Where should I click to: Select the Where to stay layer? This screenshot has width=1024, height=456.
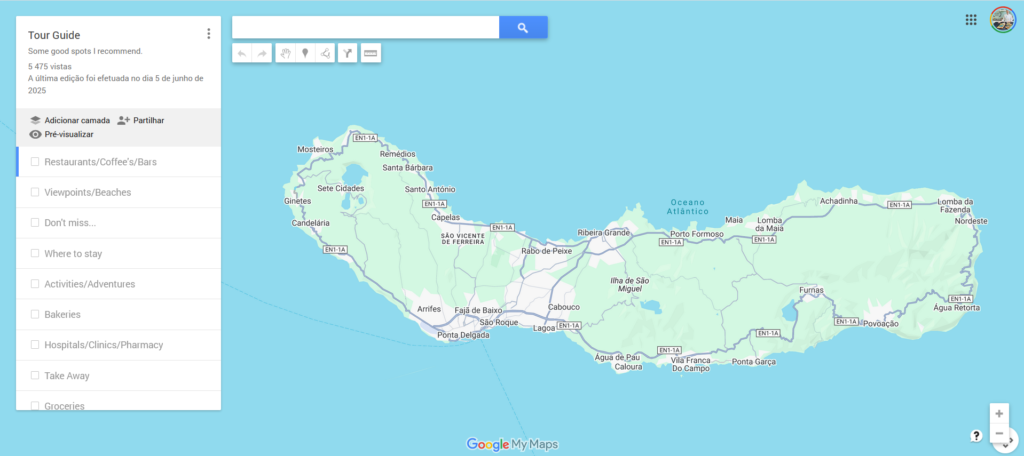(x=73, y=254)
